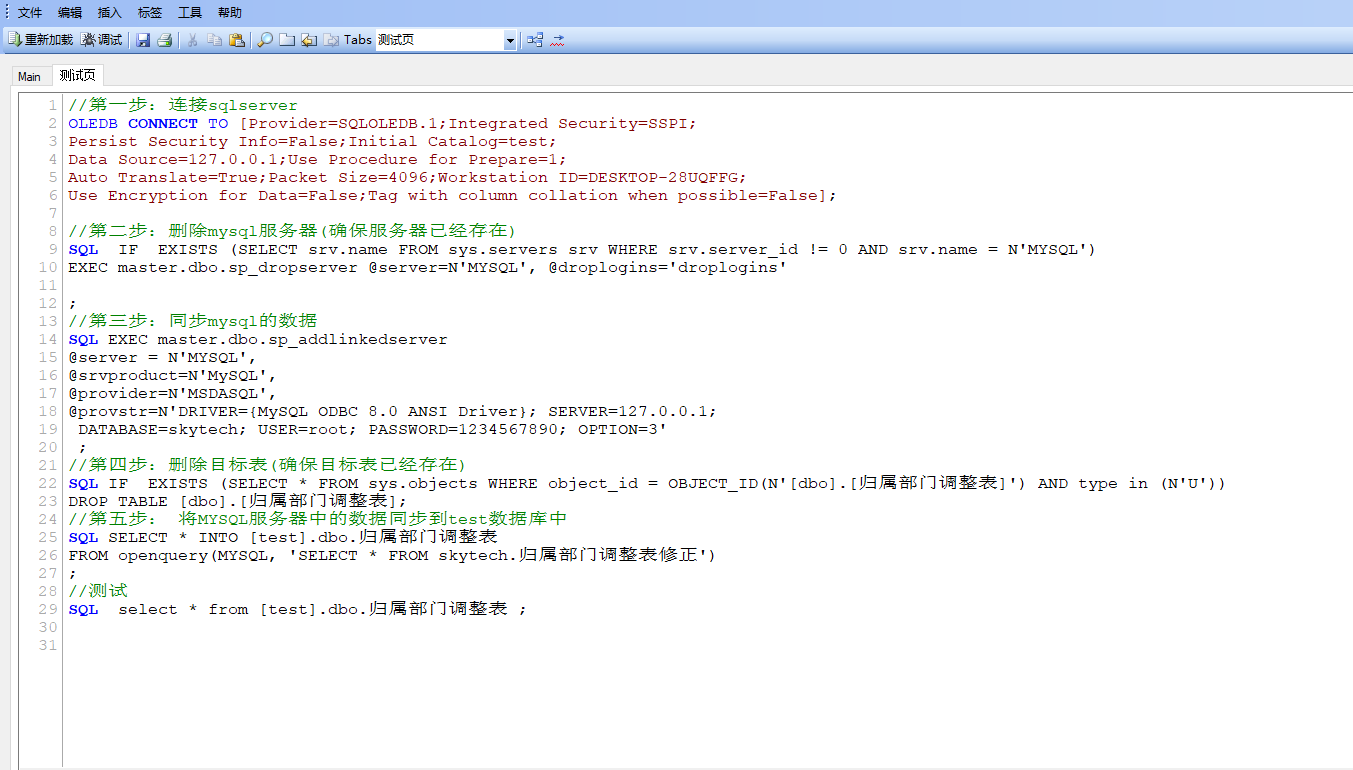Move the tab right with the right-arrow tab icon

coord(331,40)
